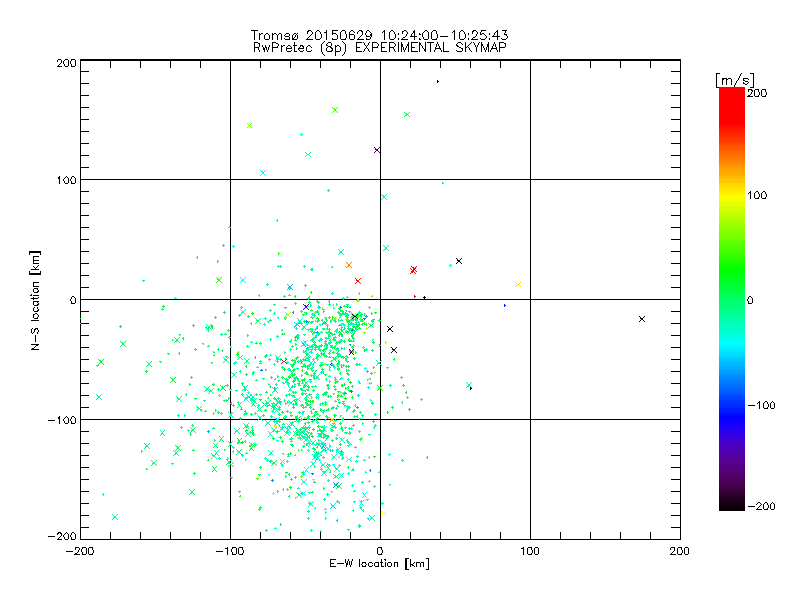Click the yellow-green X marker in upper left

249,125
